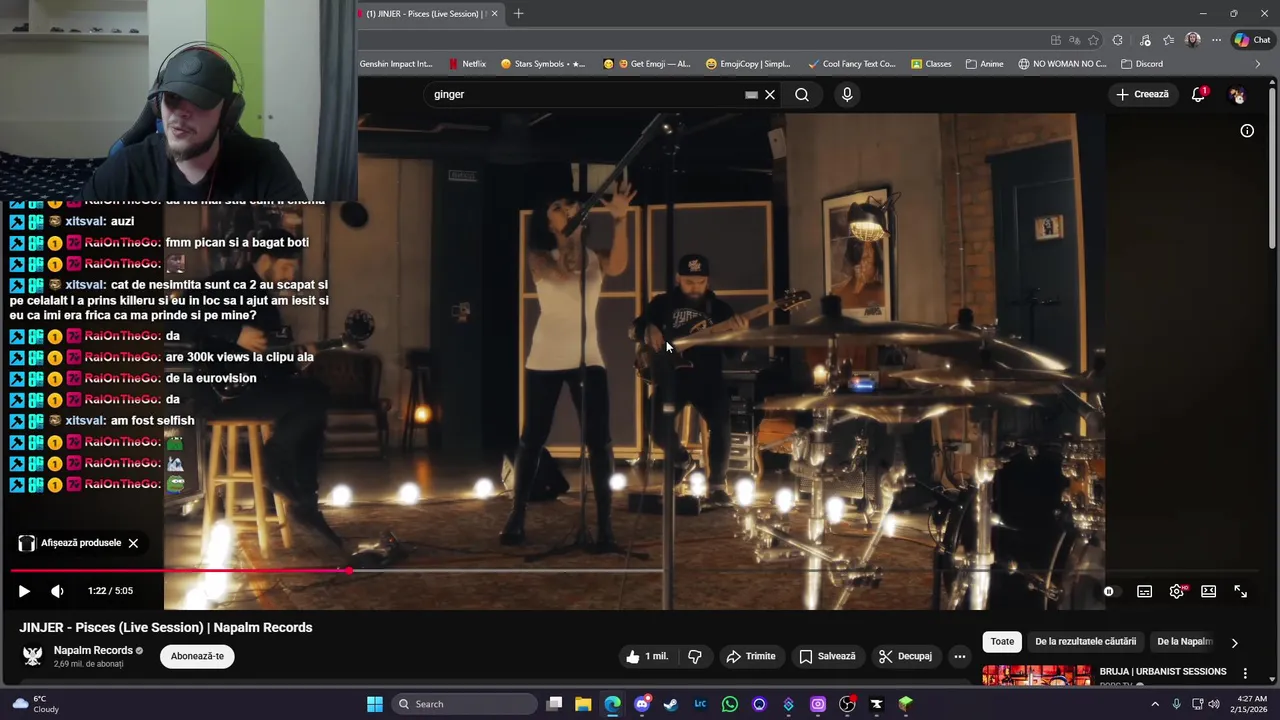Image resolution: width=1280 pixels, height=720 pixels.
Task: Start voice search with the microphone
Action: click(847, 94)
